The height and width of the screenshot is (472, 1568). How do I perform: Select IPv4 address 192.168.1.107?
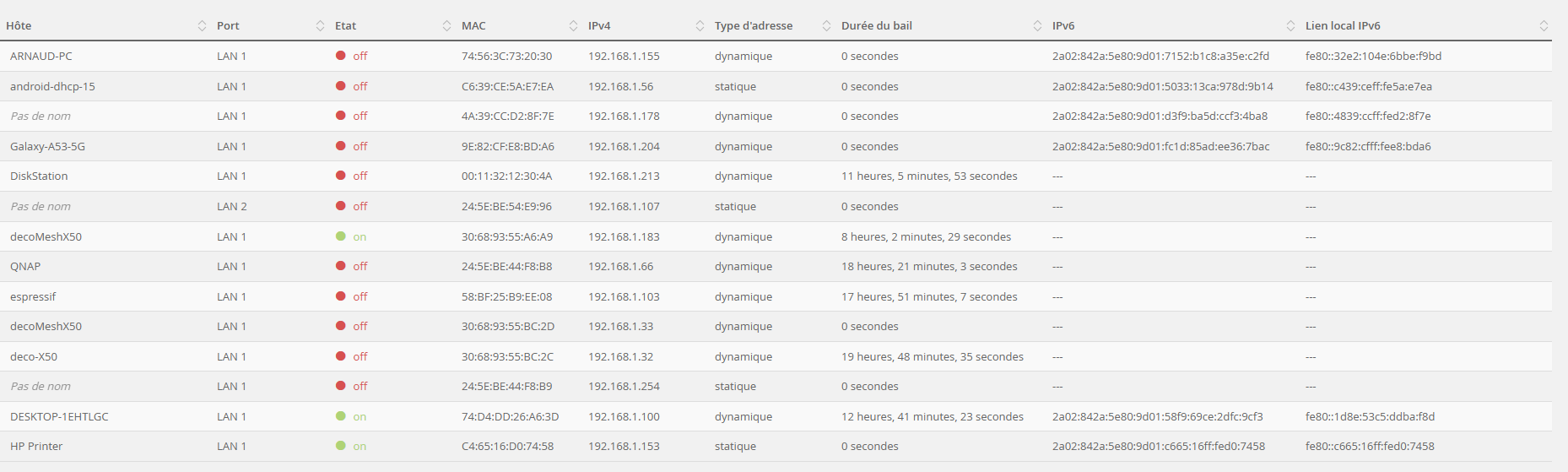coord(624,206)
